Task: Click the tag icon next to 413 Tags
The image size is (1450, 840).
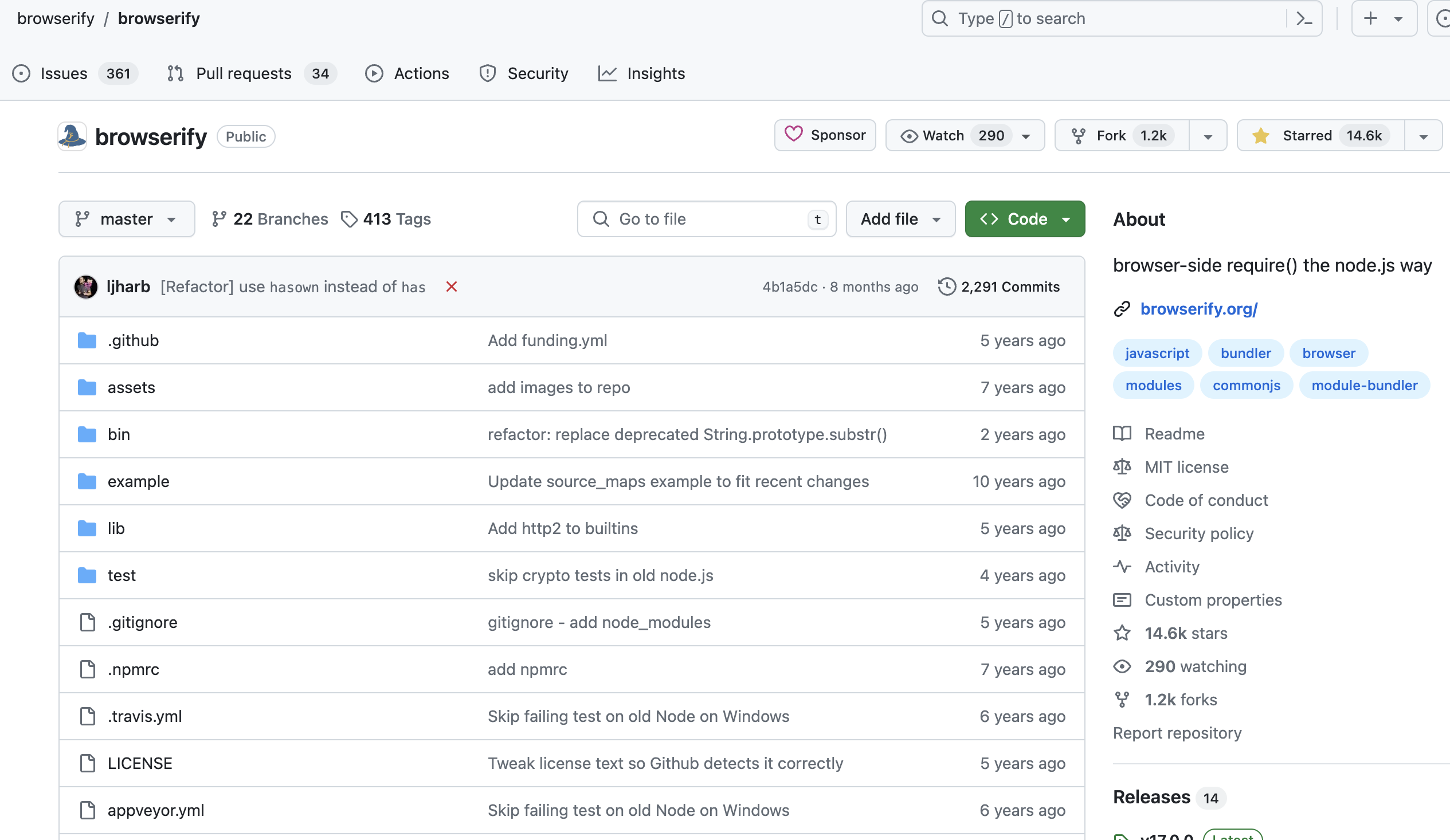Action: [350, 219]
